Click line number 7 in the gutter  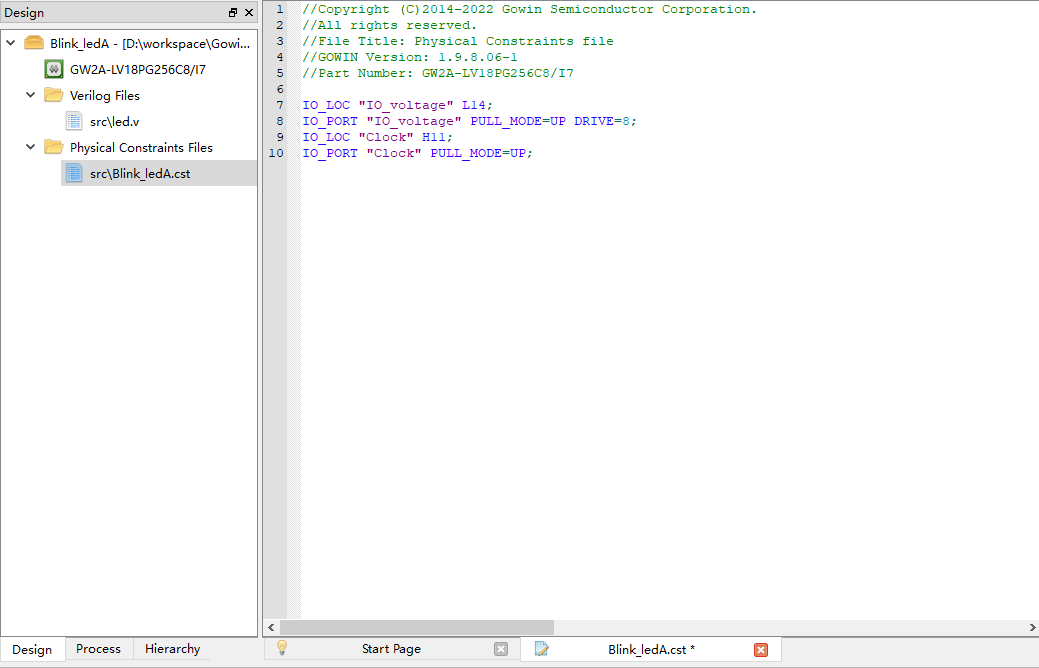coord(280,105)
